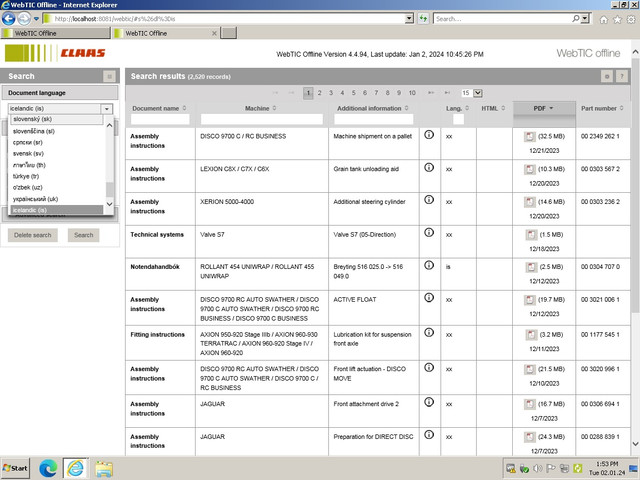Open PDF for DISCO 9700 C / RC BUSINESS (32.5 MB)
Screen dimensions: 640x480
click(529, 136)
